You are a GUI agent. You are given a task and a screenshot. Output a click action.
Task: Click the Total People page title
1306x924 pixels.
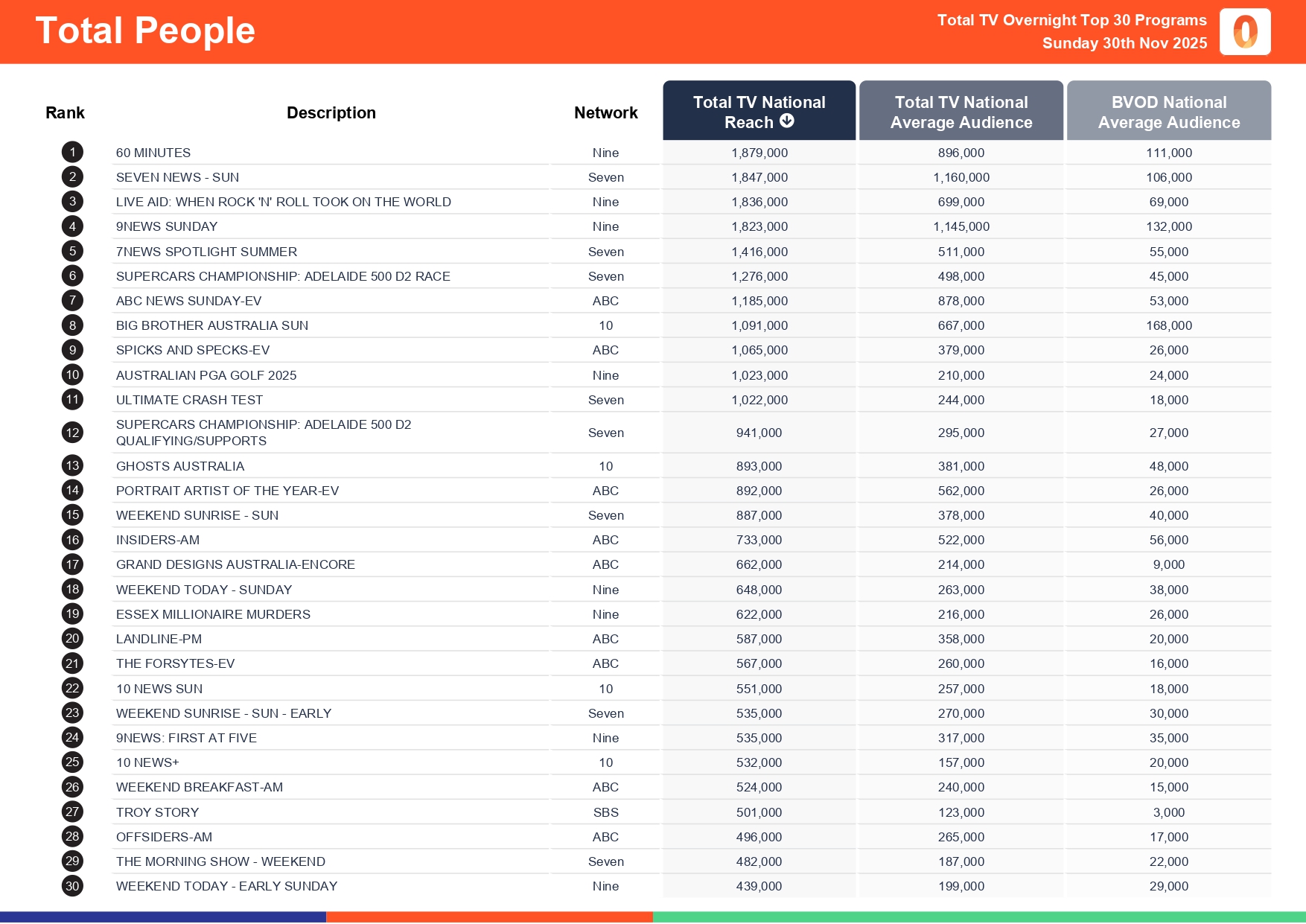tap(145, 31)
